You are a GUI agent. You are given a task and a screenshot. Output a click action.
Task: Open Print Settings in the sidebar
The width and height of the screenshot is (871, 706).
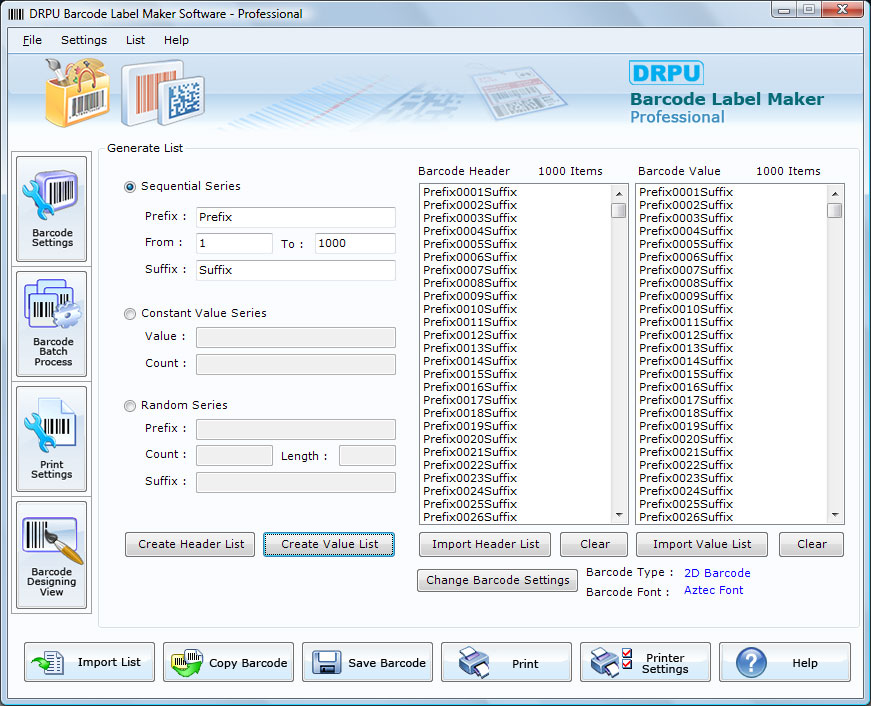[x=52, y=439]
